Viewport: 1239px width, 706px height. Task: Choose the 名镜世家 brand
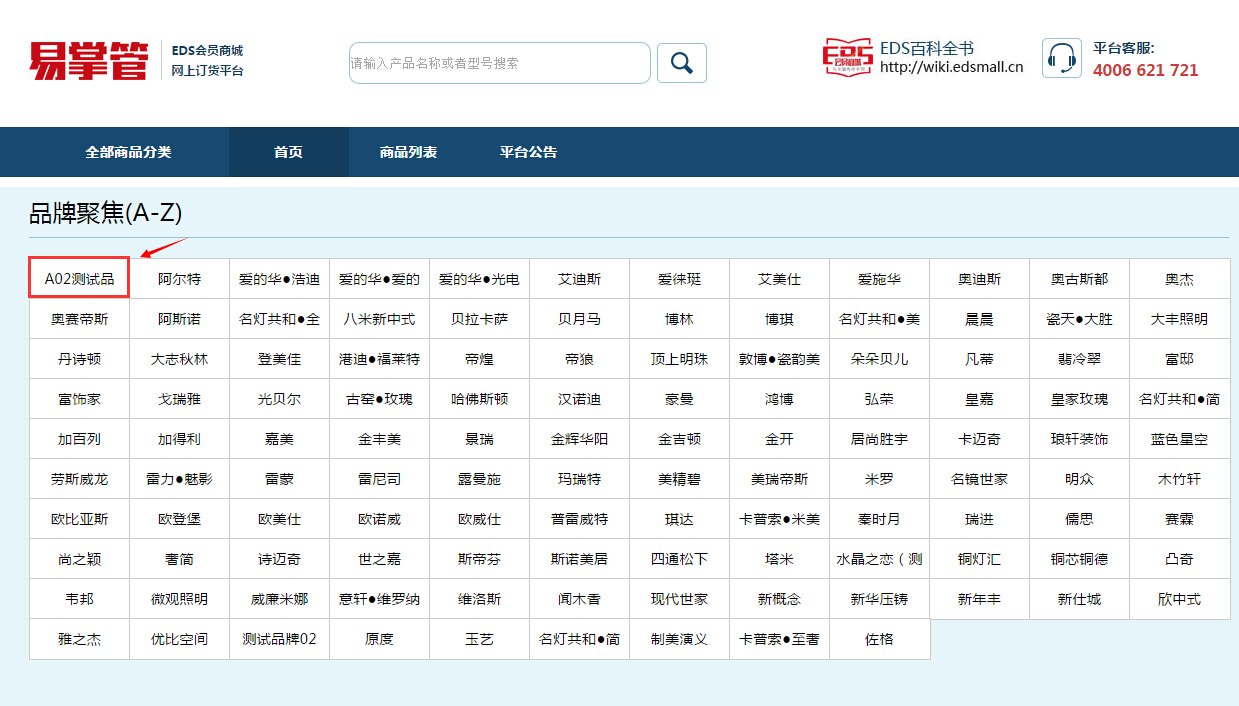coord(980,479)
